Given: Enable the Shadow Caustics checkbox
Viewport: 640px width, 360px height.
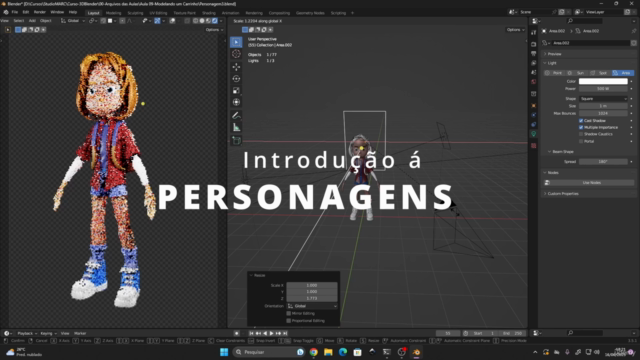Looking at the screenshot, I should 581,134.
